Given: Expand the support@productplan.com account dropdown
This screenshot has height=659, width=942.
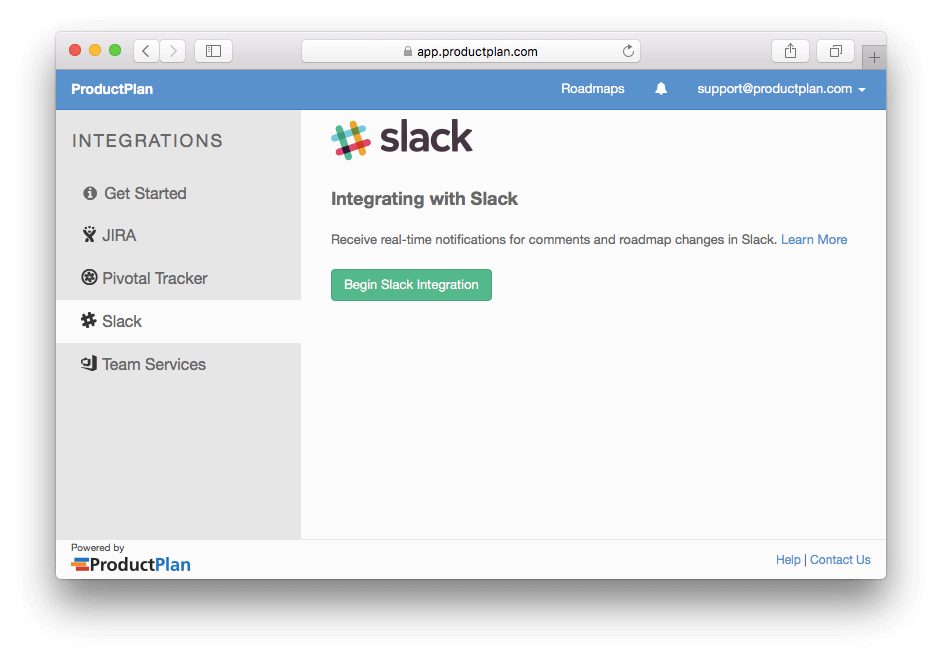Looking at the screenshot, I should [x=781, y=89].
